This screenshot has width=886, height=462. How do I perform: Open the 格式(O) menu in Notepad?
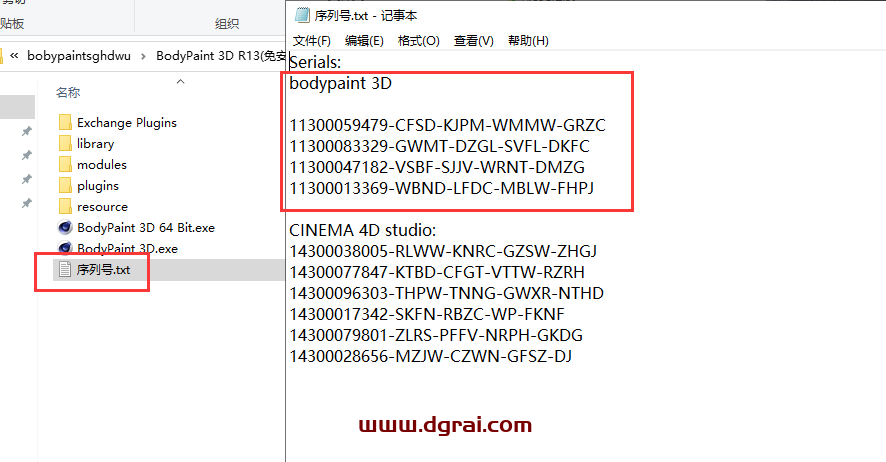coord(418,41)
